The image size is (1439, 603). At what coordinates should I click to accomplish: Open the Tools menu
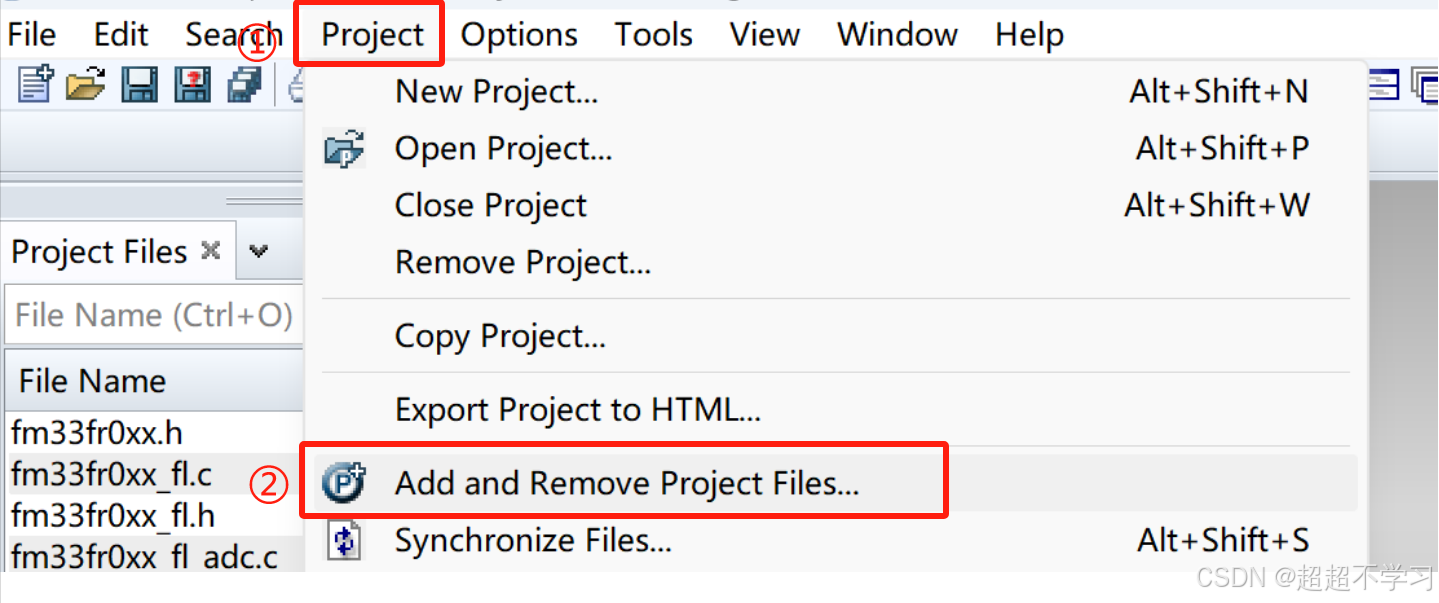[653, 35]
